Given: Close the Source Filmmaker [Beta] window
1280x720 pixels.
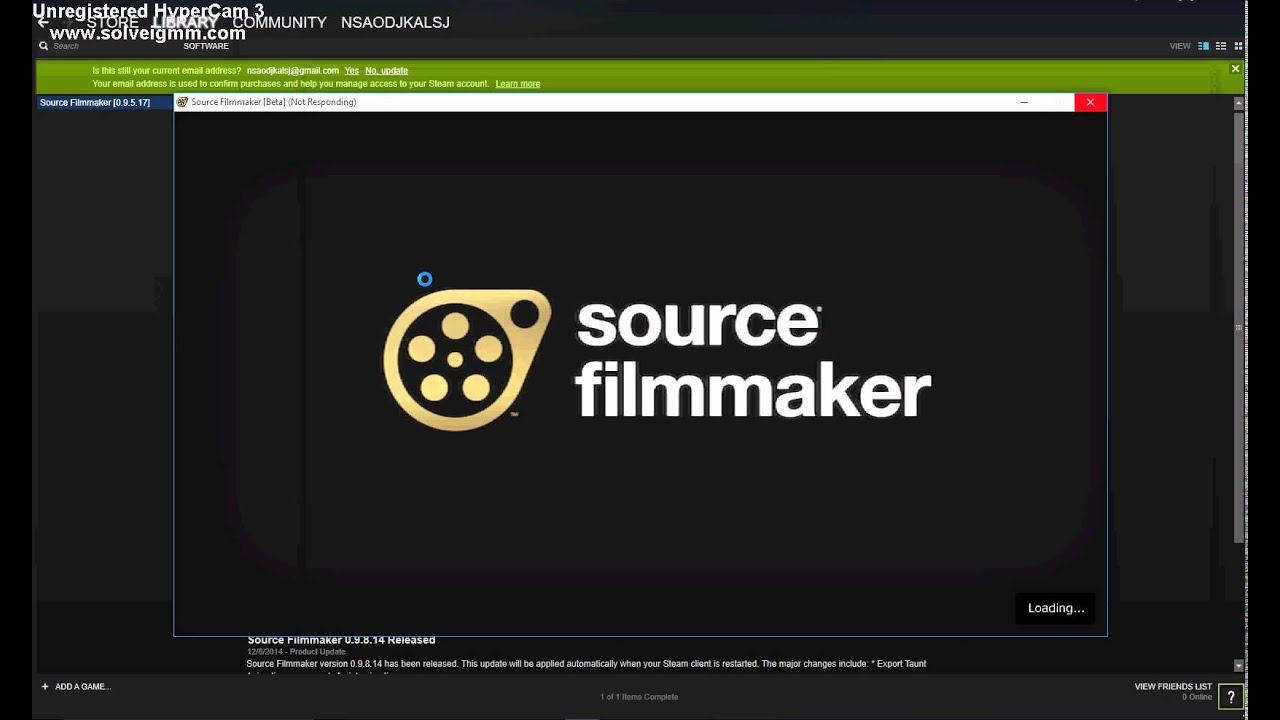Looking at the screenshot, I should (x=1090, y=102).
